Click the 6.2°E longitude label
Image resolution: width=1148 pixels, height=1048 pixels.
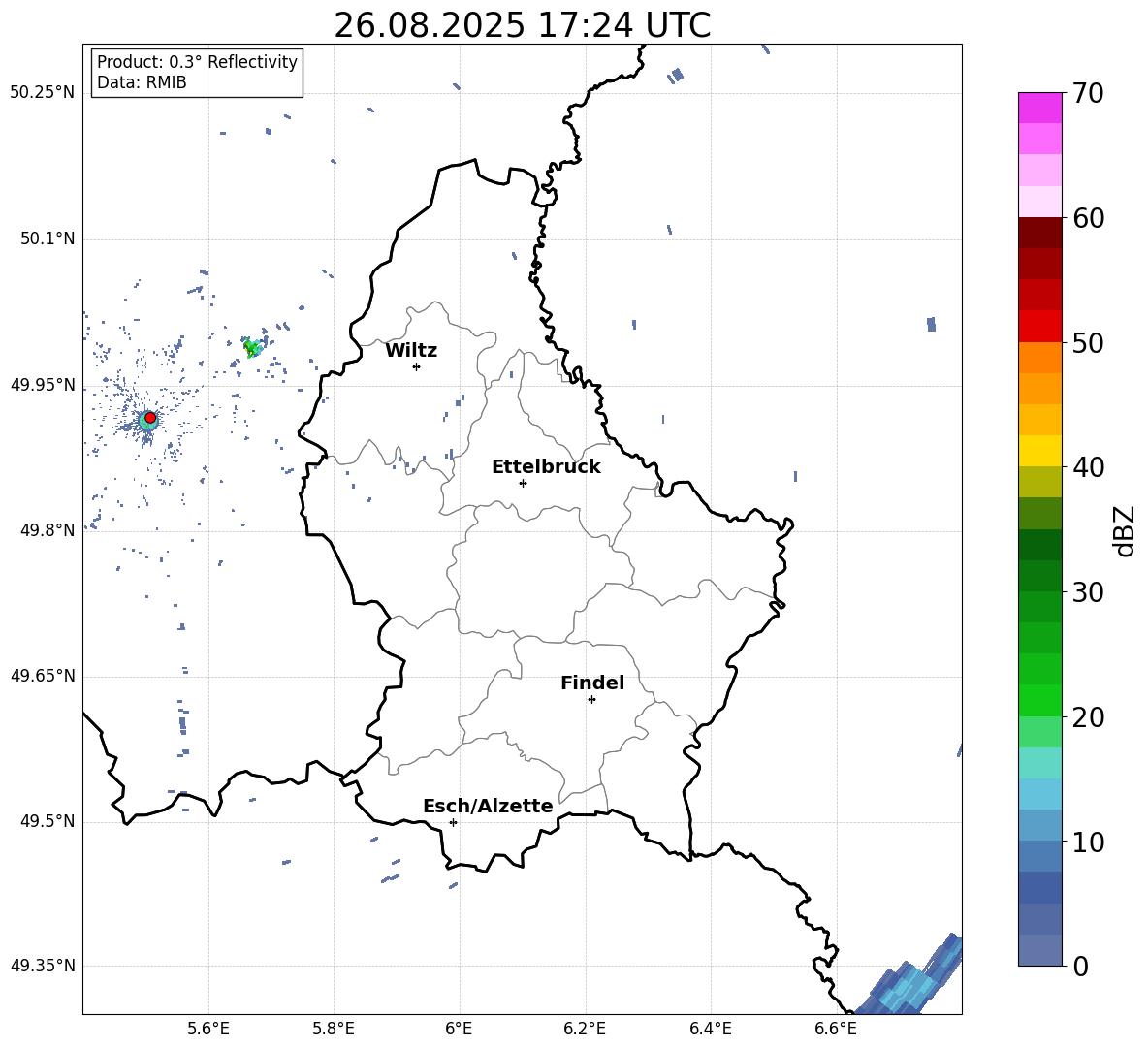tap(585, 1030)
